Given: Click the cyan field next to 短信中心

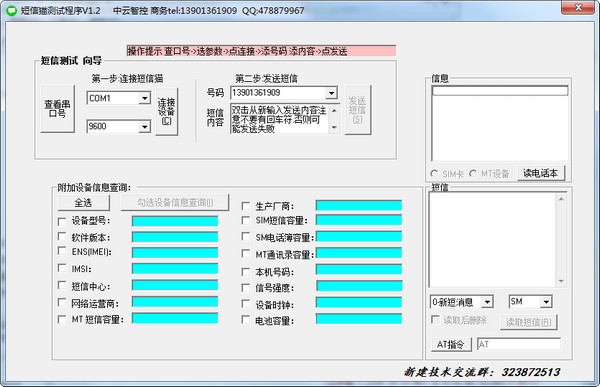Looking at the screenshot, I should point(175,285).
